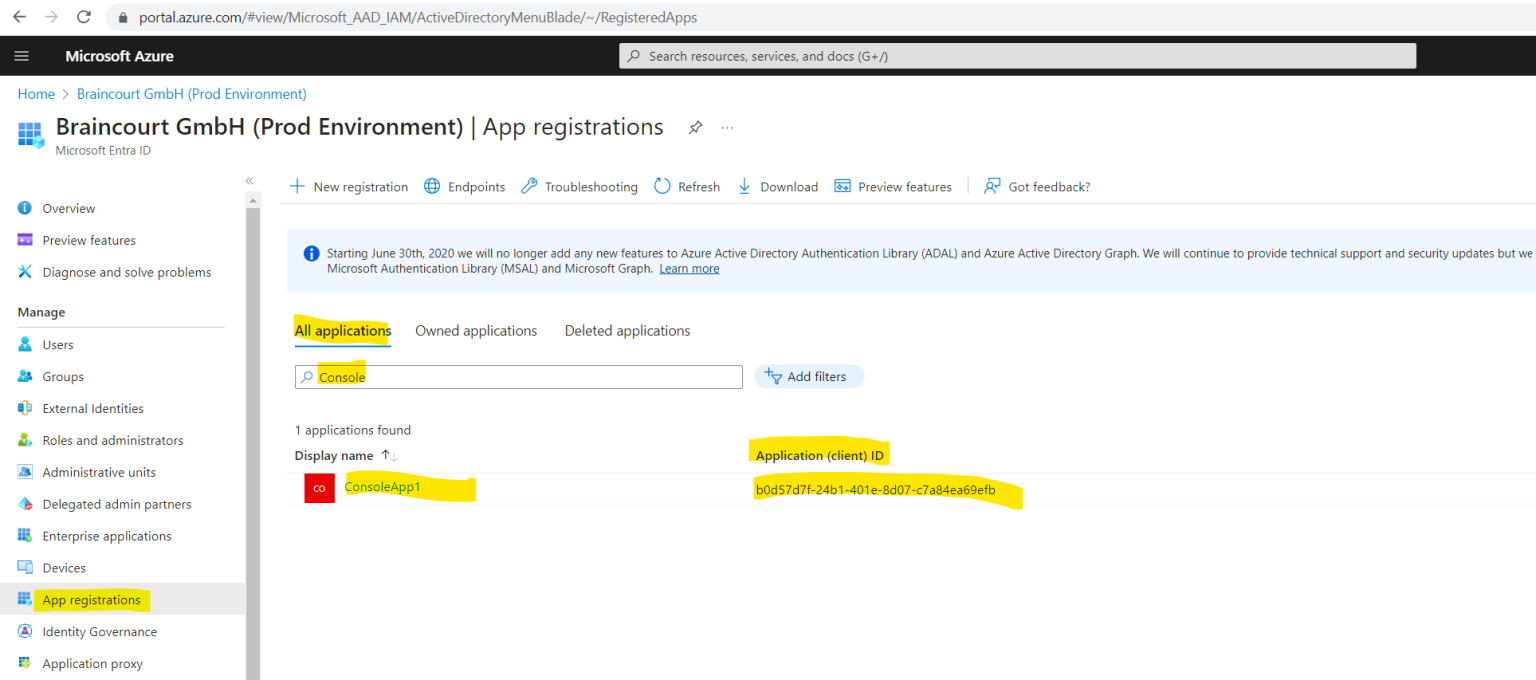Screen dimensions: 1536x680
Task: Open the Display name sort dropdown
Action: [x=390, y=455]
